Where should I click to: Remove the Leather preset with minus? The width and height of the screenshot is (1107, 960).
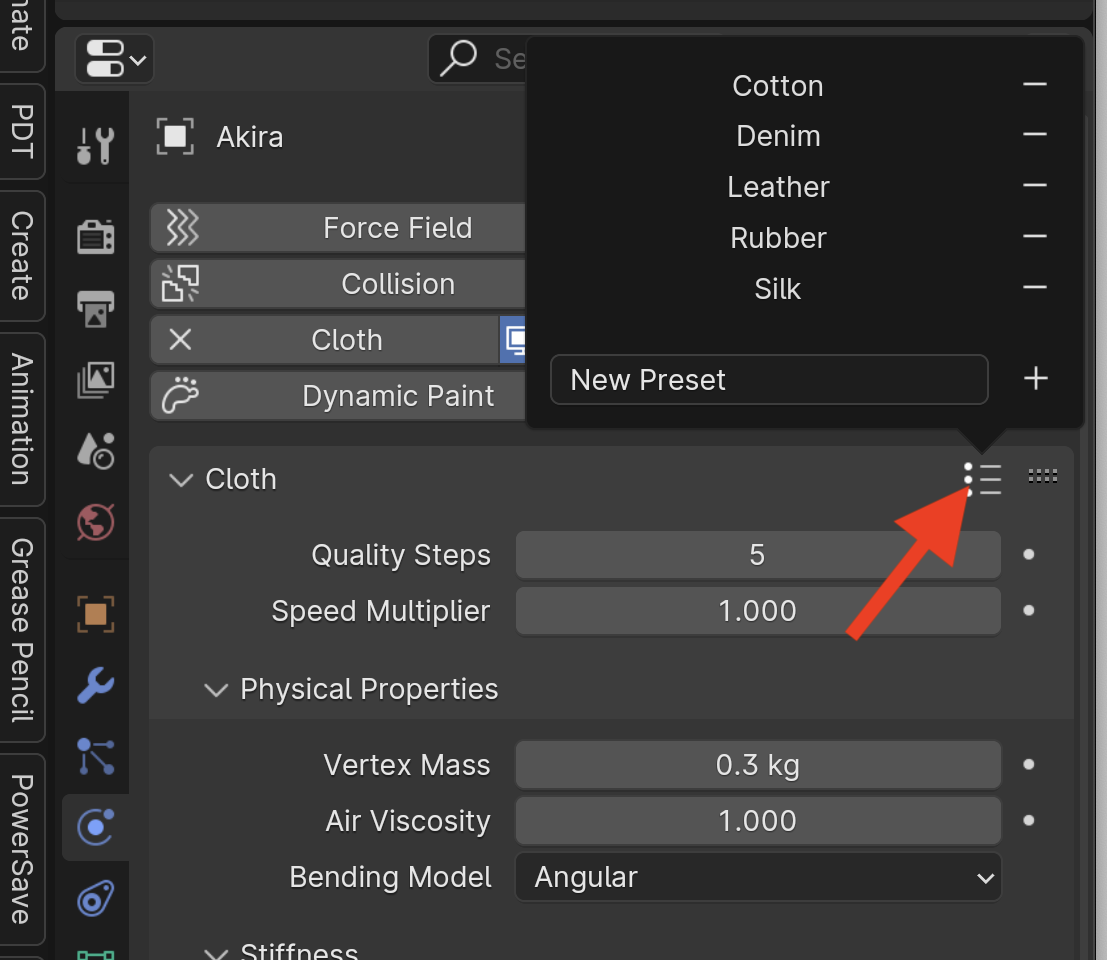1035,186
